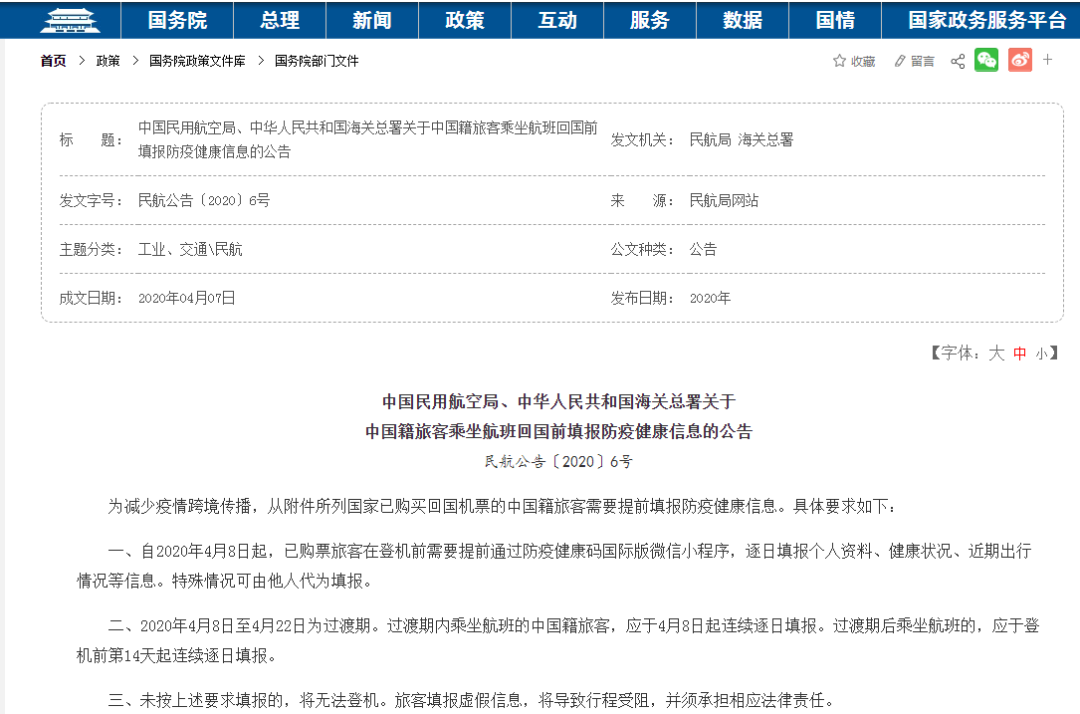The image size is (1080, 714).
Task: Set font size to large (大)
Action: click(x=996, y=353)
